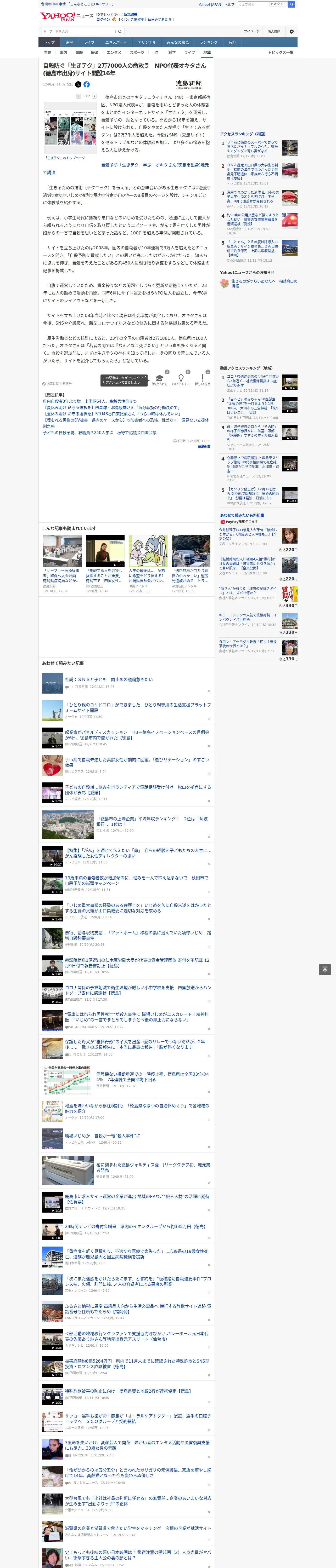Play video ranking コロナ後遺症患者 thumbnail
This screenshot has width=336, height=1568.
(x=290, y=382)
